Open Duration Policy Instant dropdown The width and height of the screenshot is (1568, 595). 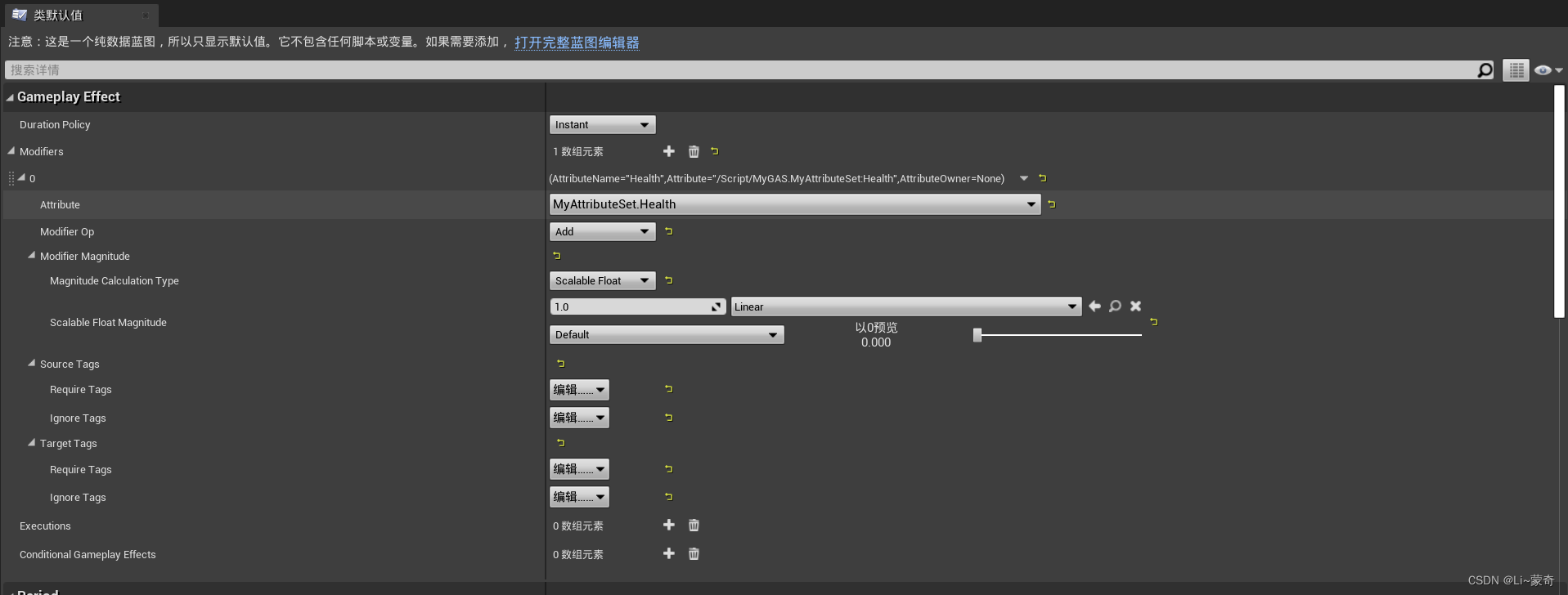(x=602, y=124)
